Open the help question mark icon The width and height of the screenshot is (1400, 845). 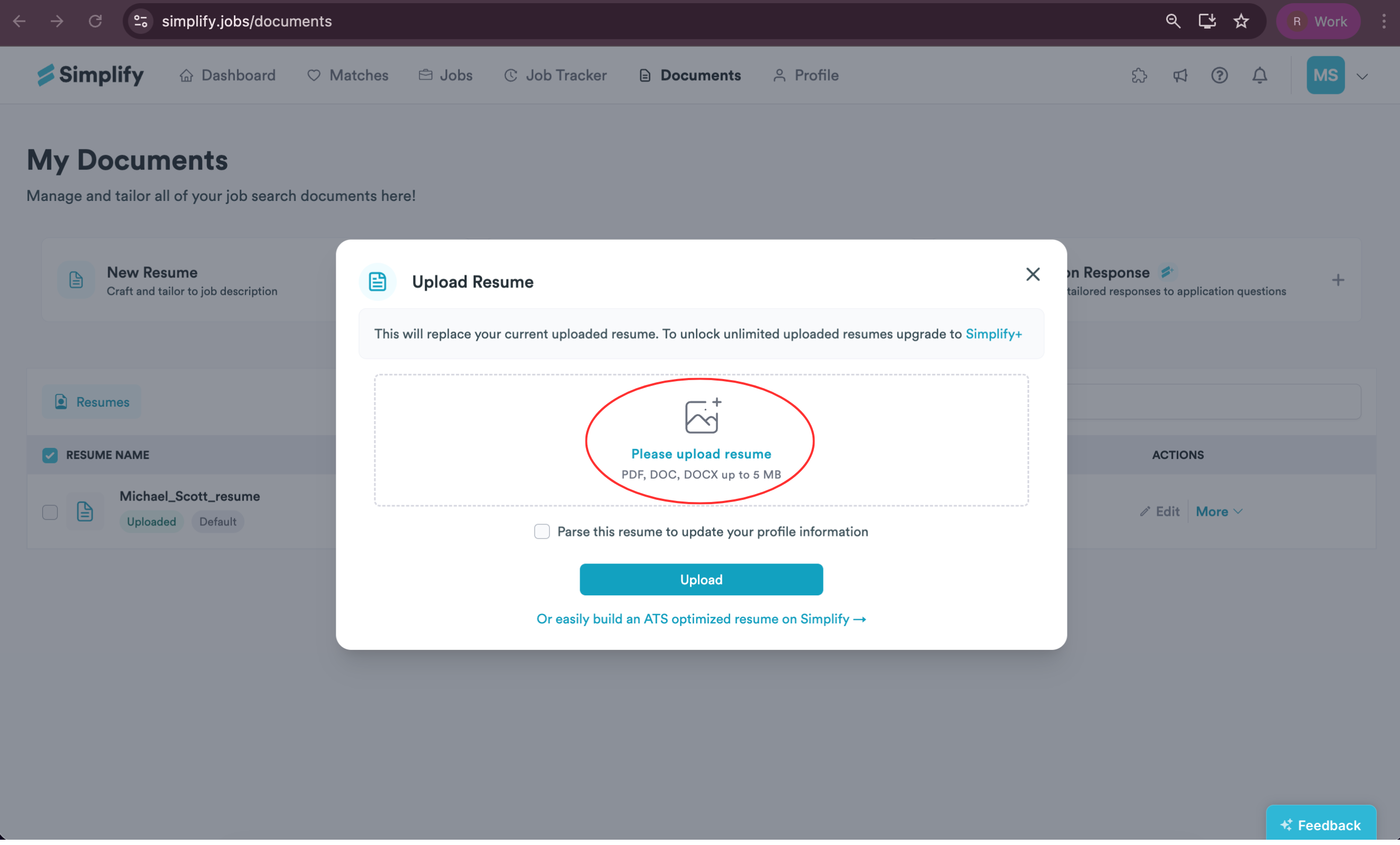tap(1219, 75)
